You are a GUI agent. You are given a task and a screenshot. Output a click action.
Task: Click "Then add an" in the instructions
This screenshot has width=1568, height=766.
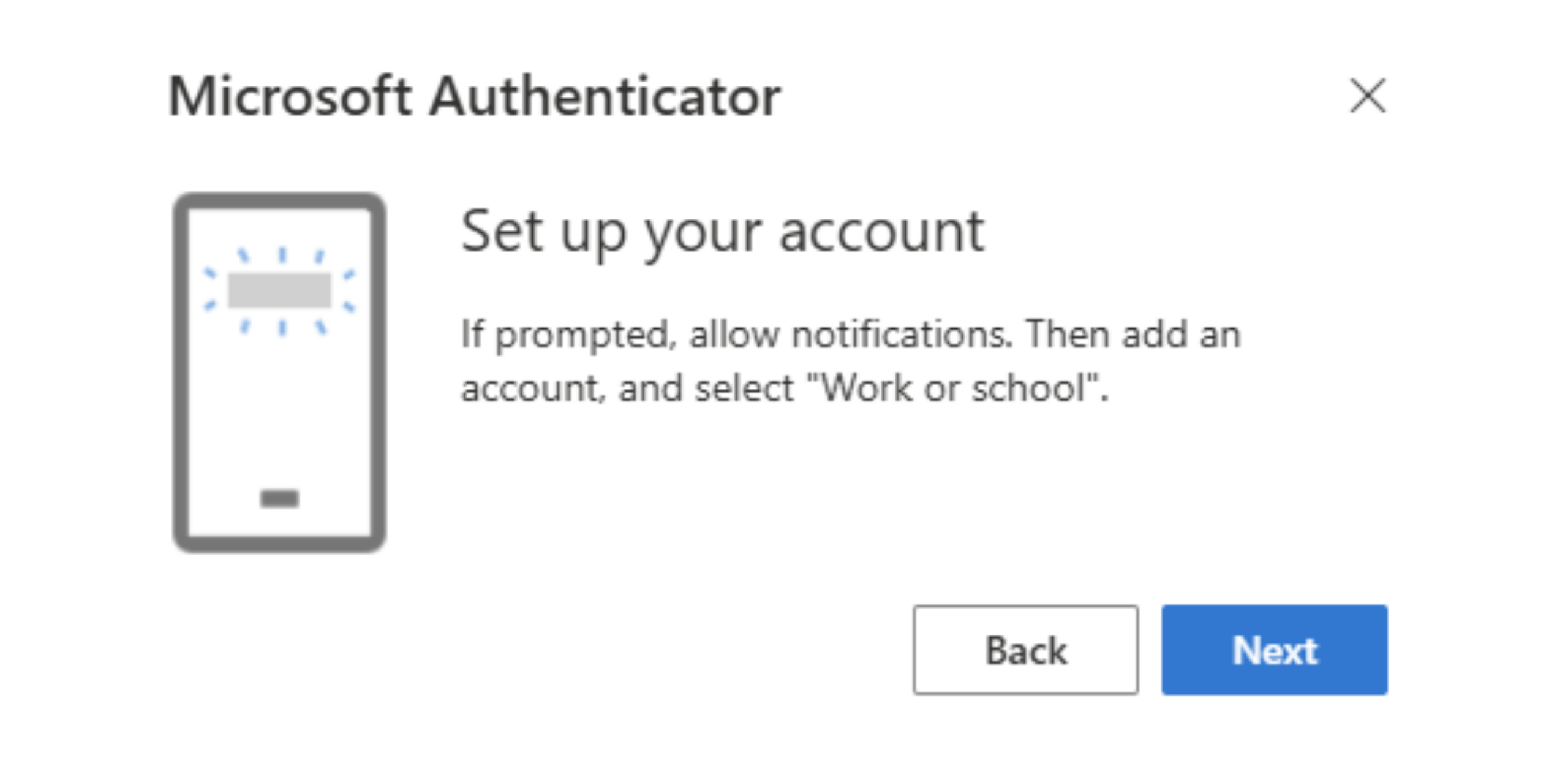click(x=1134, y=335)
